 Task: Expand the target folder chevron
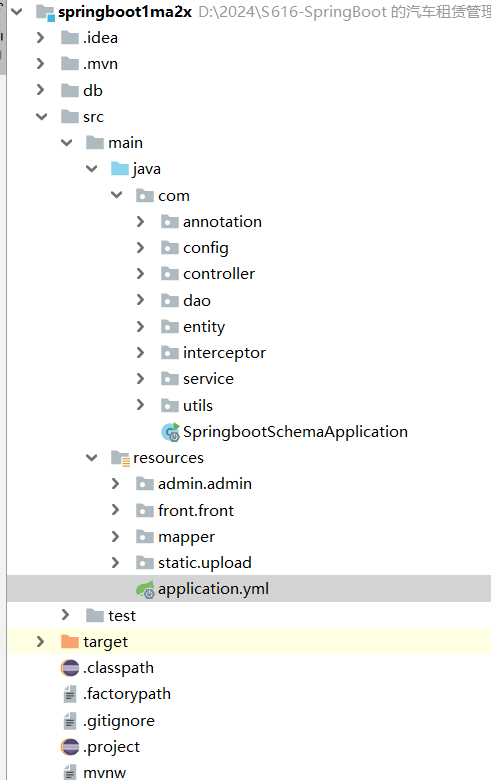[x=41, y=642]
